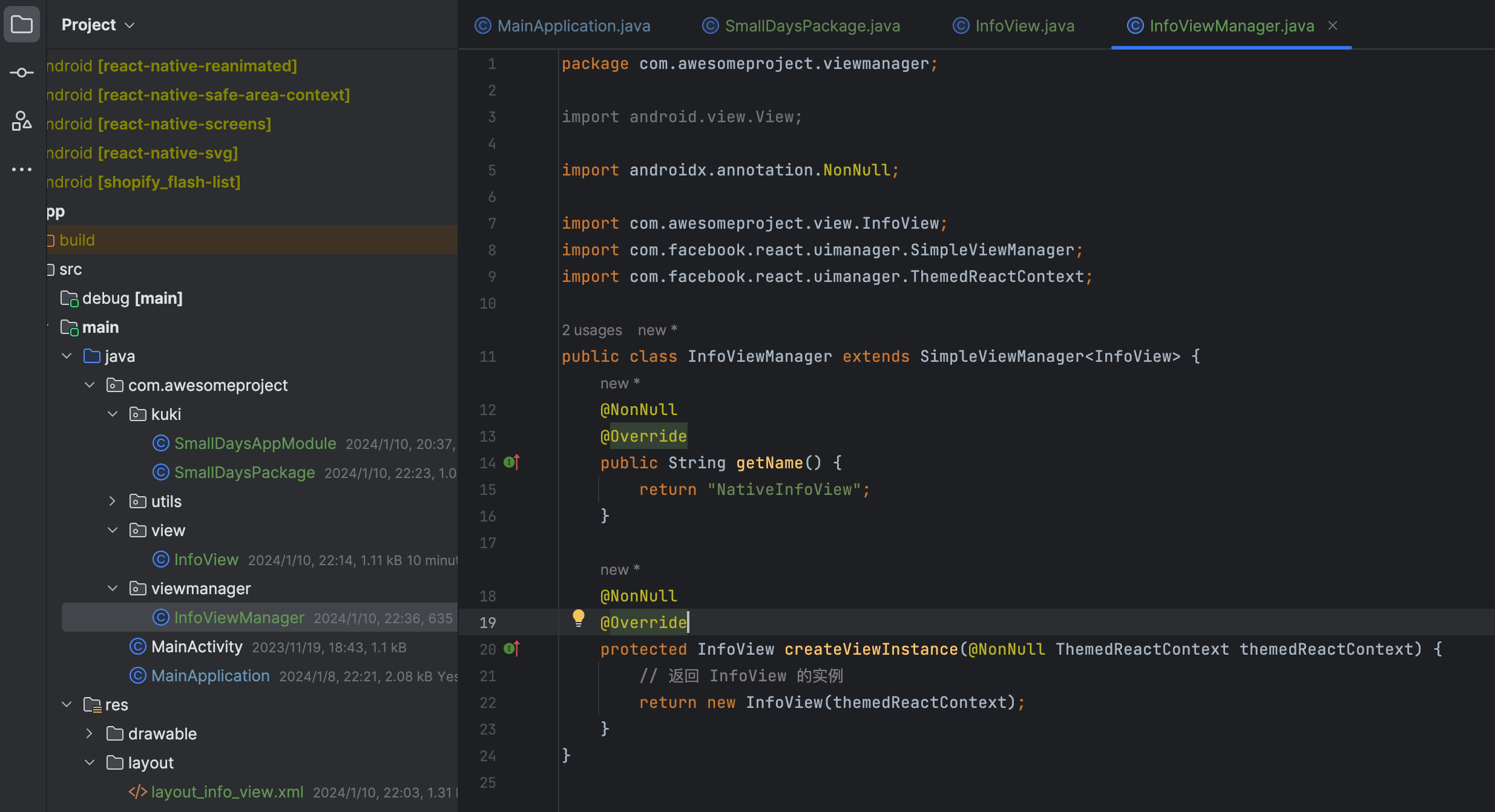Open the Project view dropdown

(x=98, y=25)
